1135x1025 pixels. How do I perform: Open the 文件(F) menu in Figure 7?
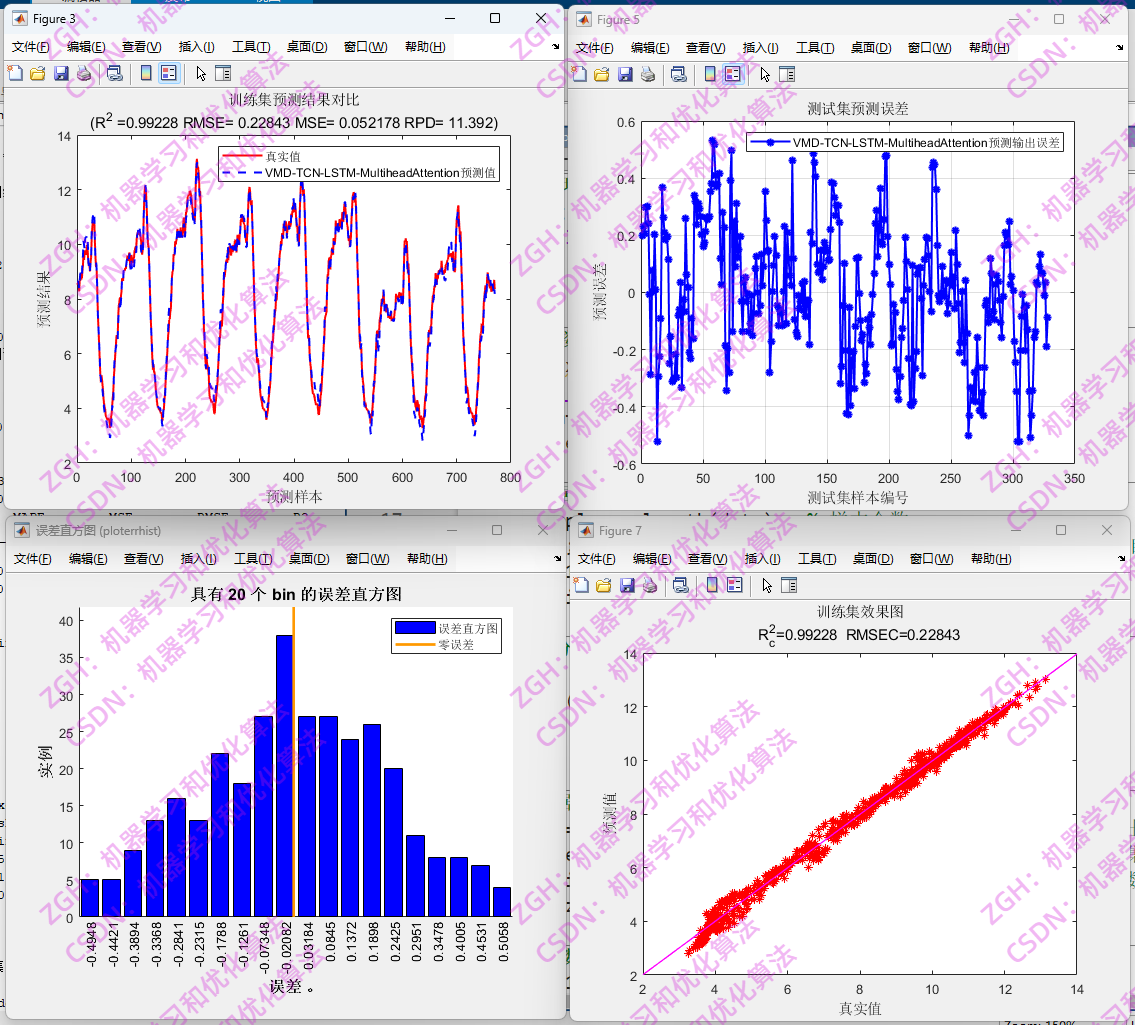click(596, 559)
